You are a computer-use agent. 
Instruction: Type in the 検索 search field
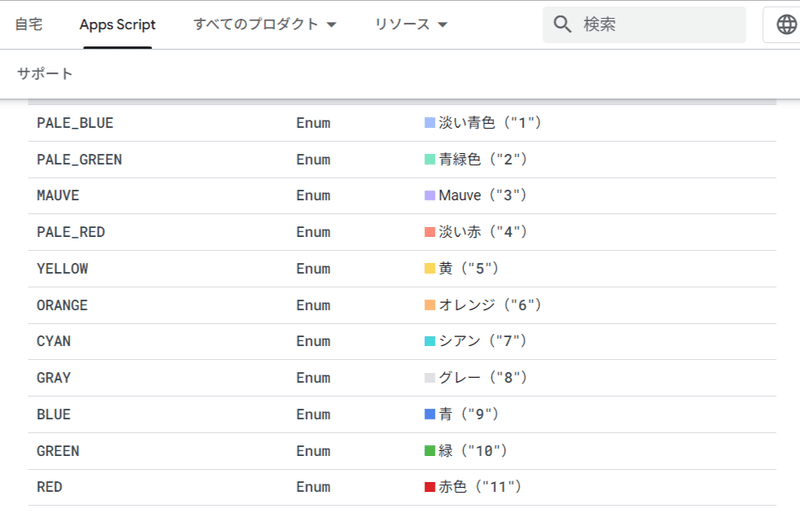655,25
